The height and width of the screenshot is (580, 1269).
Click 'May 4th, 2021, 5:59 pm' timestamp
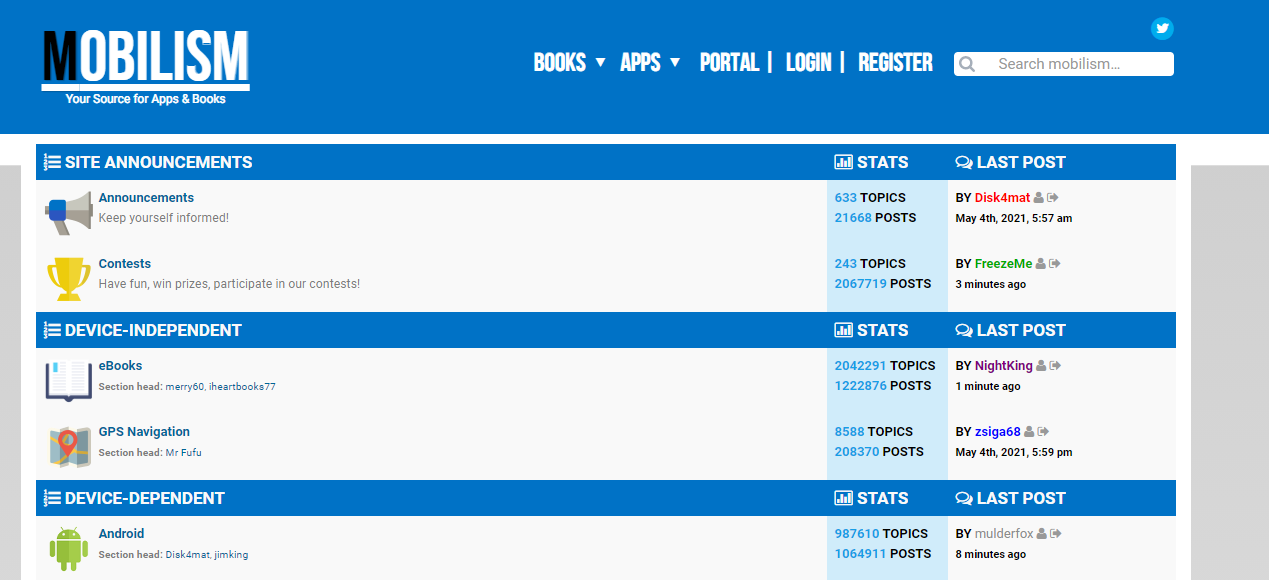[x=1014, y=453]
